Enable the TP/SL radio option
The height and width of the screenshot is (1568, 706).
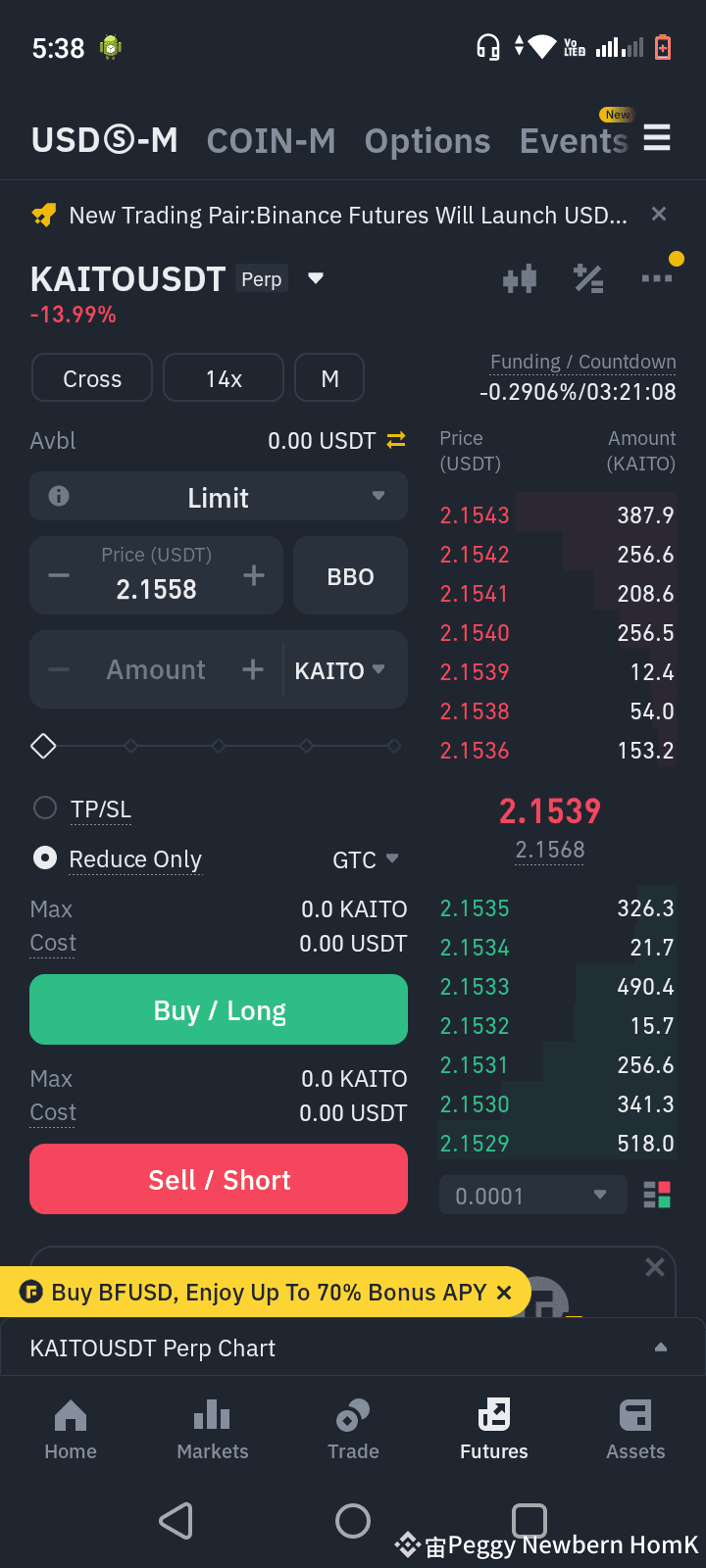coord(45,808)
